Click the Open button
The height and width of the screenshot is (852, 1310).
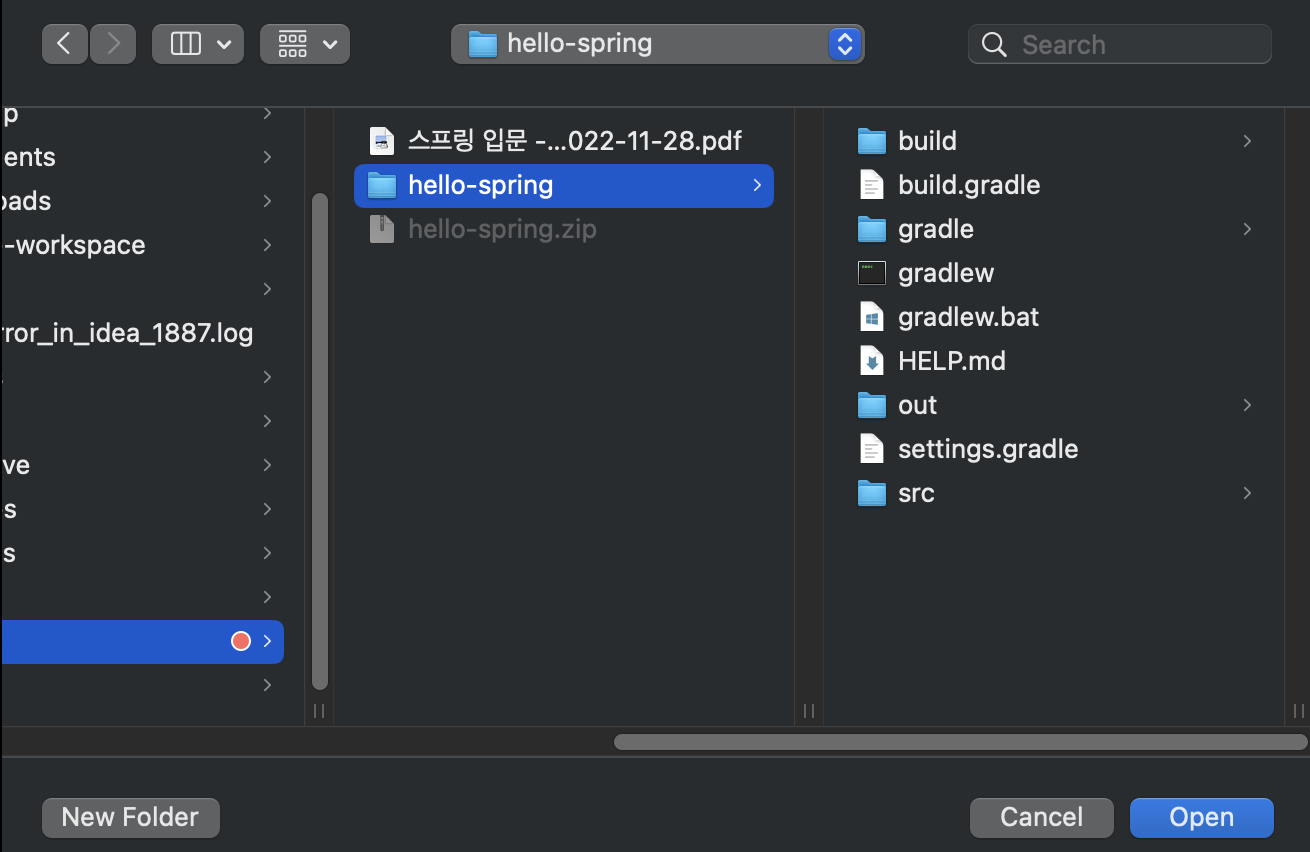(x=1201, y=817)
